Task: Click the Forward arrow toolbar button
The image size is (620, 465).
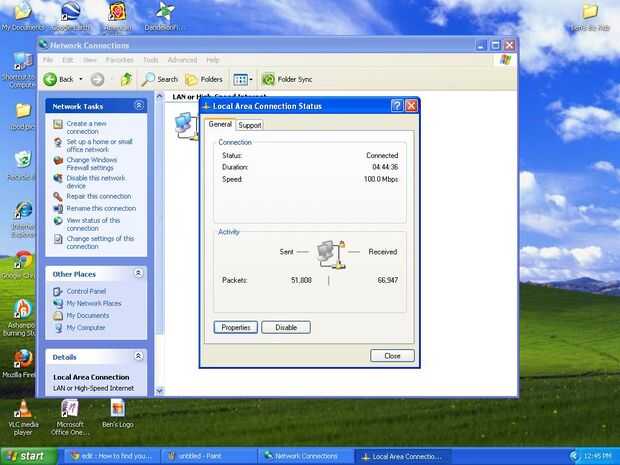Action: [97, 79]
